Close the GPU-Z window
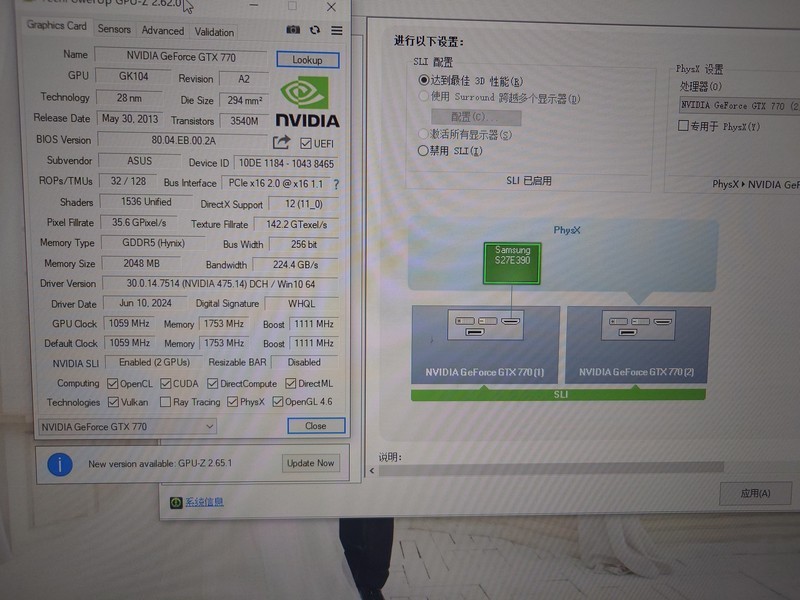The height and width of the screenshot is (600, 800). (331, 7)
